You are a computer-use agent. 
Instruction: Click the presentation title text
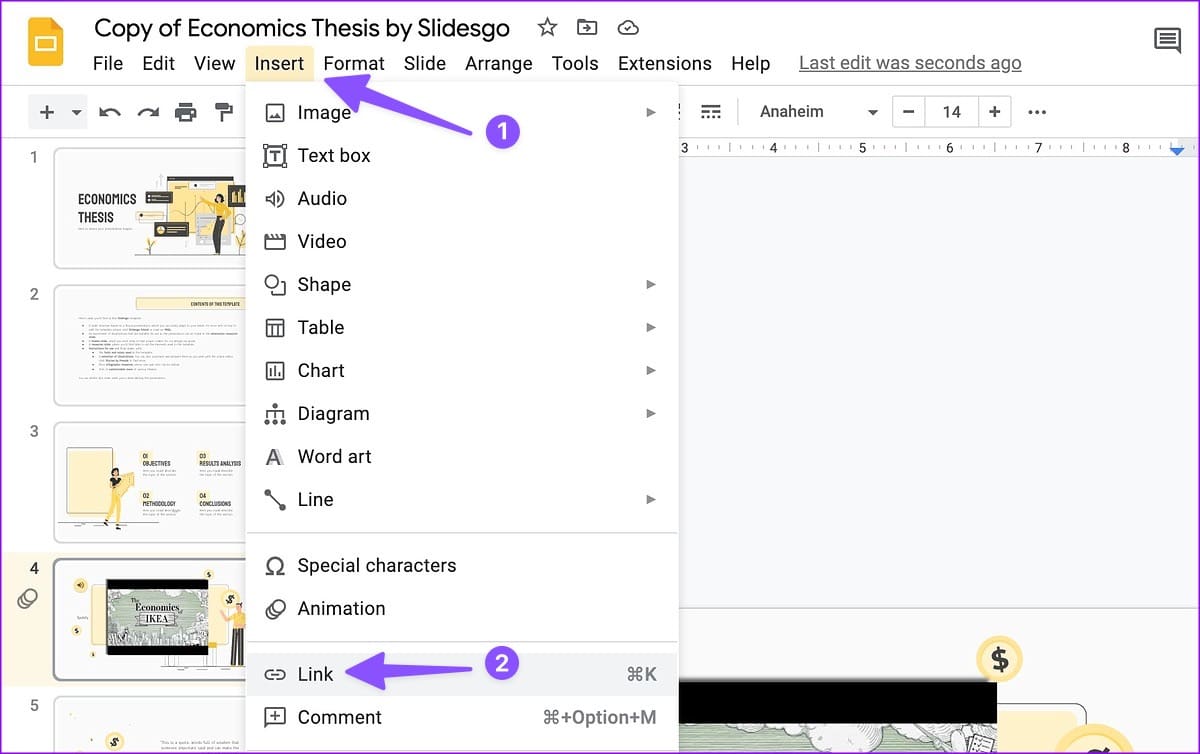click(x=302, y=28)
